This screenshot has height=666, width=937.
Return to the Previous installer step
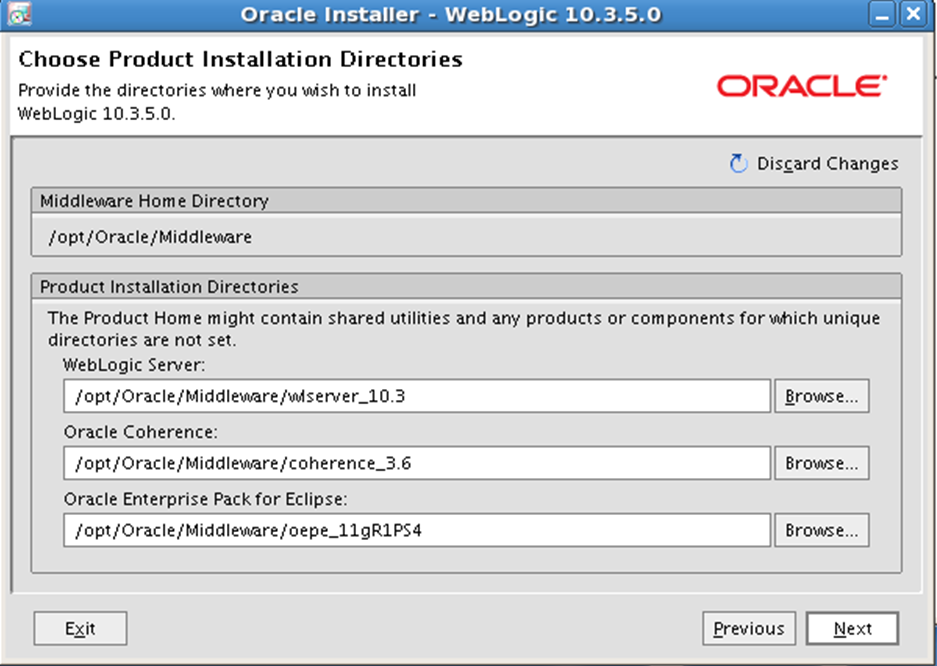[749, 628]
